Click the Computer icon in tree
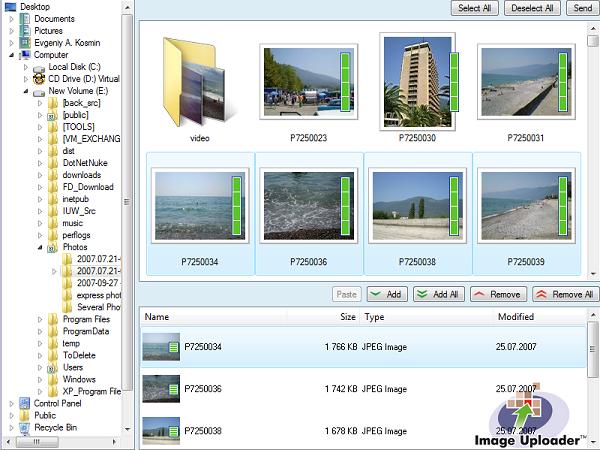 click(25, 55)
